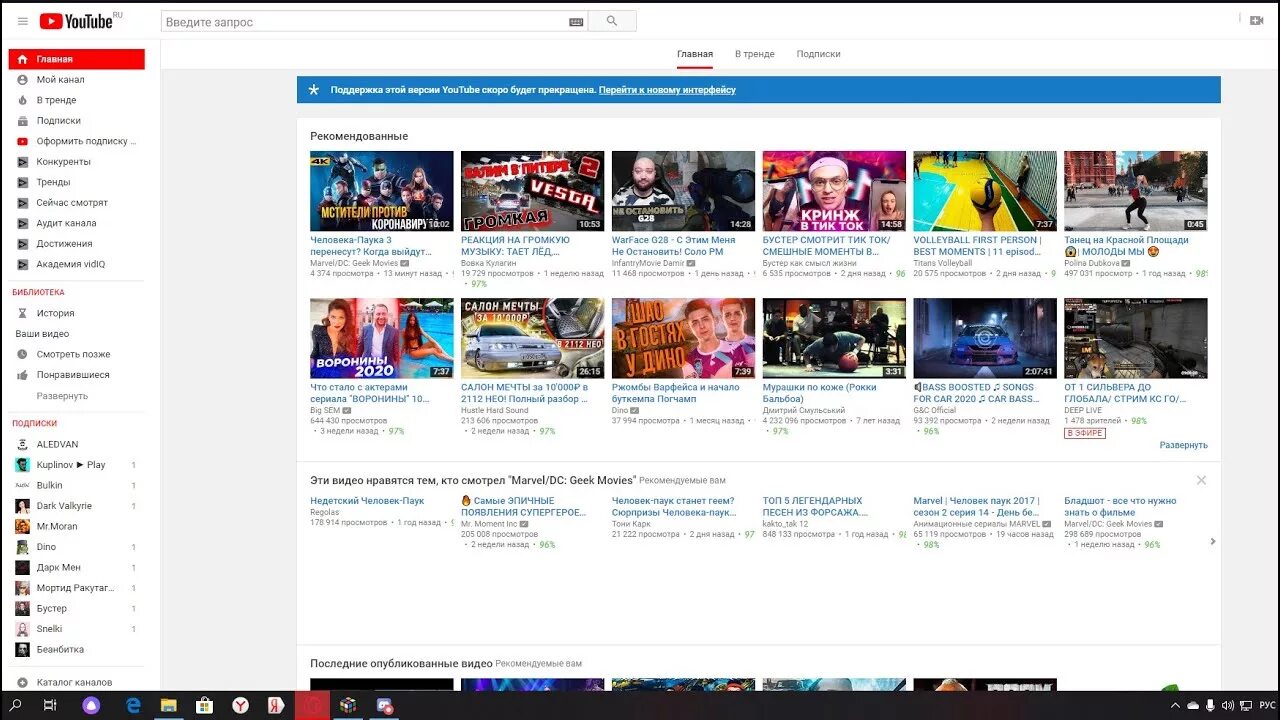Open Каталог каналов at sidebar bottom

click(x=76, y=682)
